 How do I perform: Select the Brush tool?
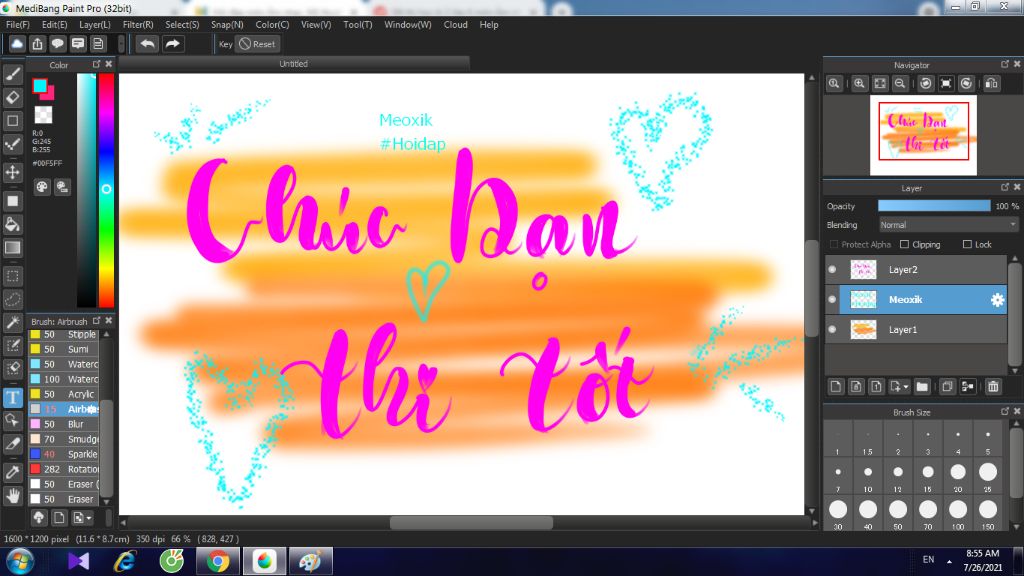click(12, 74)
